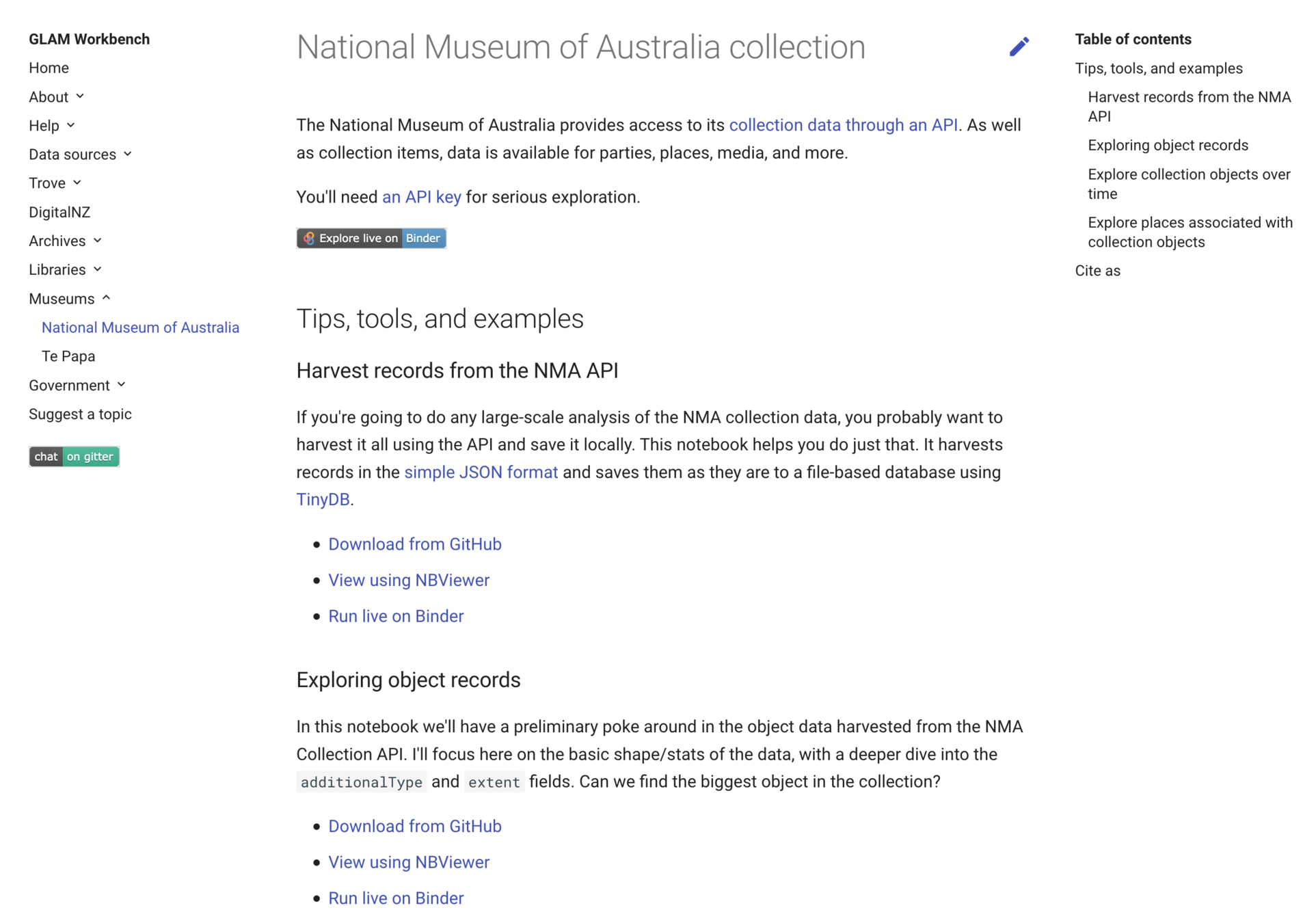The height and width of the screenshot is (923, 1316).
Task: Click the Explore live on Binder badge
Action: [x=371, y=238]
